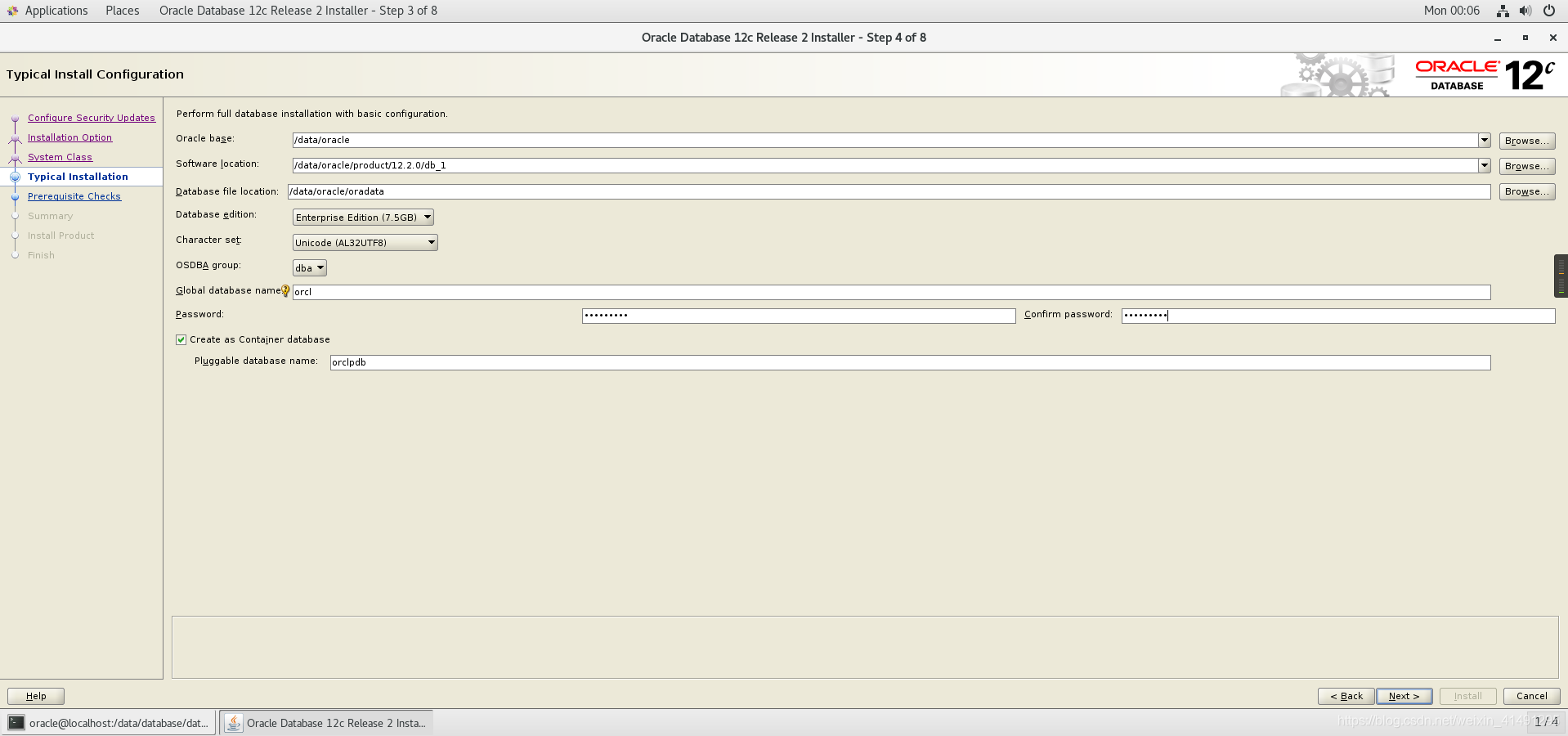Go to System Class step
The width and height of the screenshot is (1568, 736).
coord(60,157)
